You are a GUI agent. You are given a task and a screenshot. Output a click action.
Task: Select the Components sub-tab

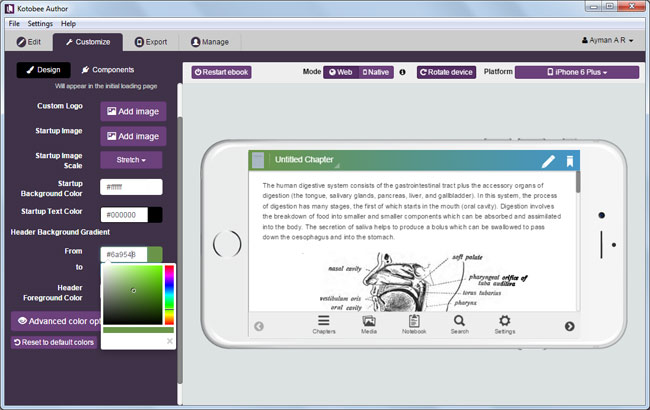click(x=108, y=70)
